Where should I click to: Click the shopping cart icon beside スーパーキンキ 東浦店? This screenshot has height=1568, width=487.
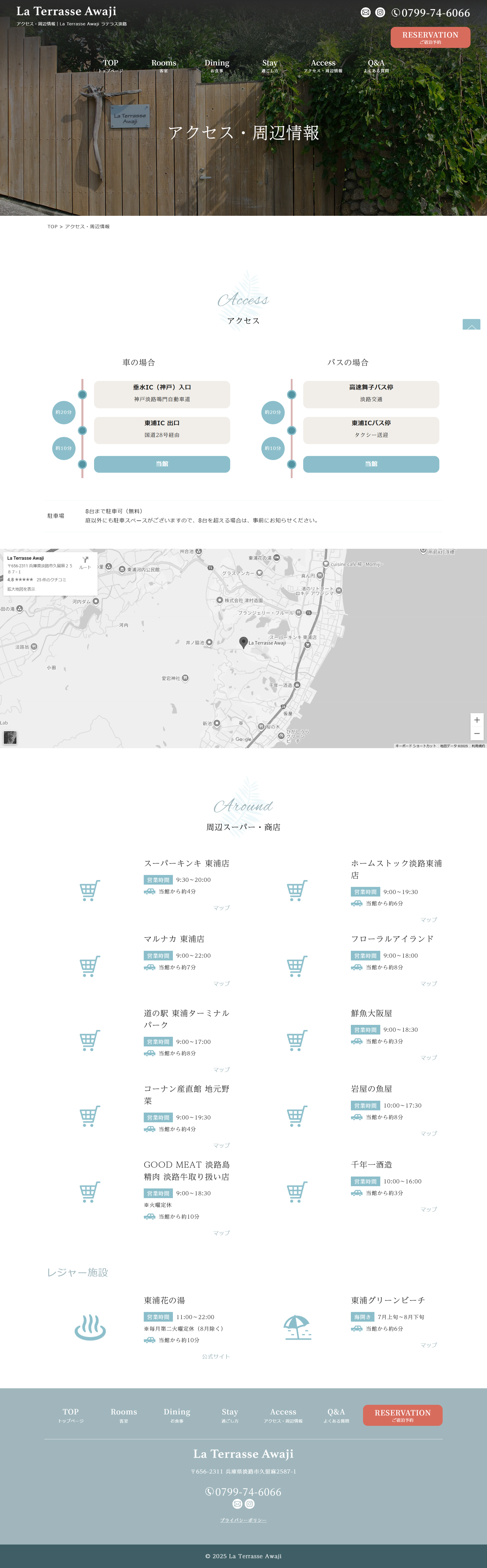[x=89, y=890]
